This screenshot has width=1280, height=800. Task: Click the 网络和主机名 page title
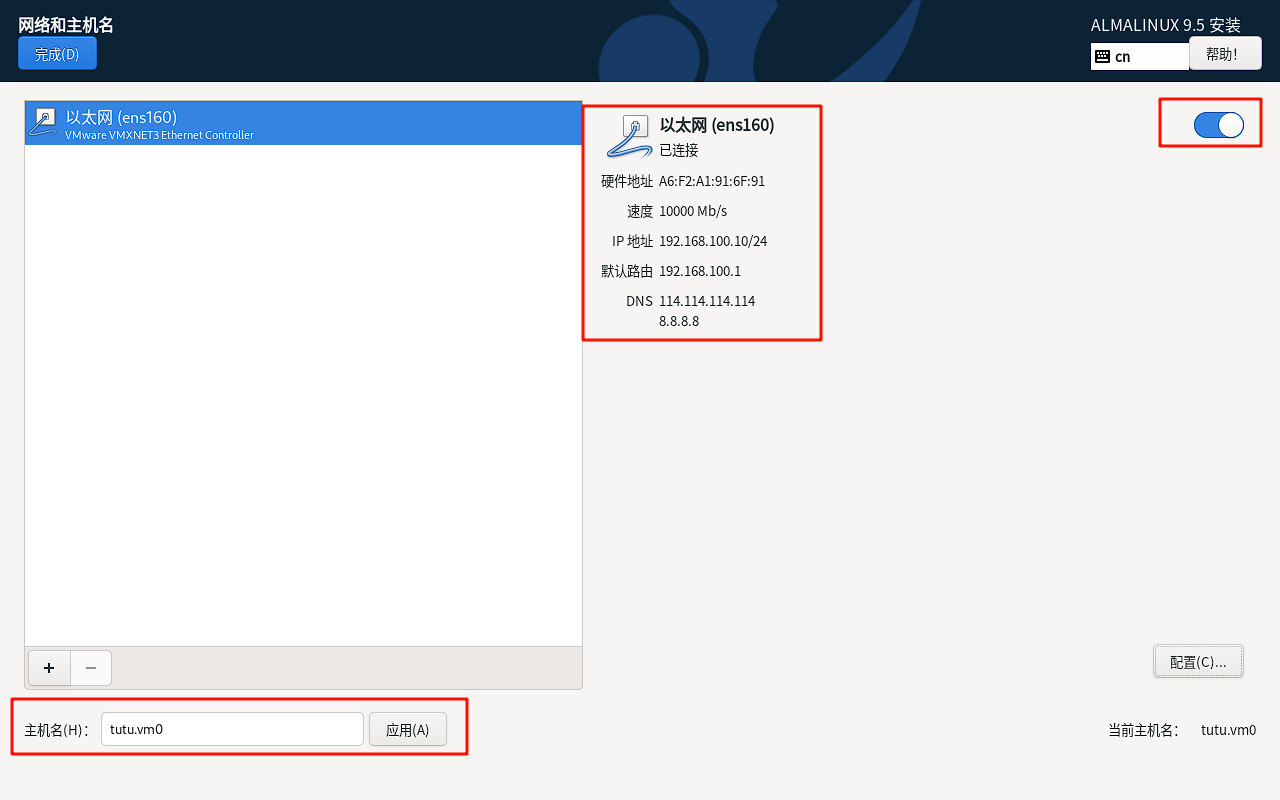pos(66,25)
